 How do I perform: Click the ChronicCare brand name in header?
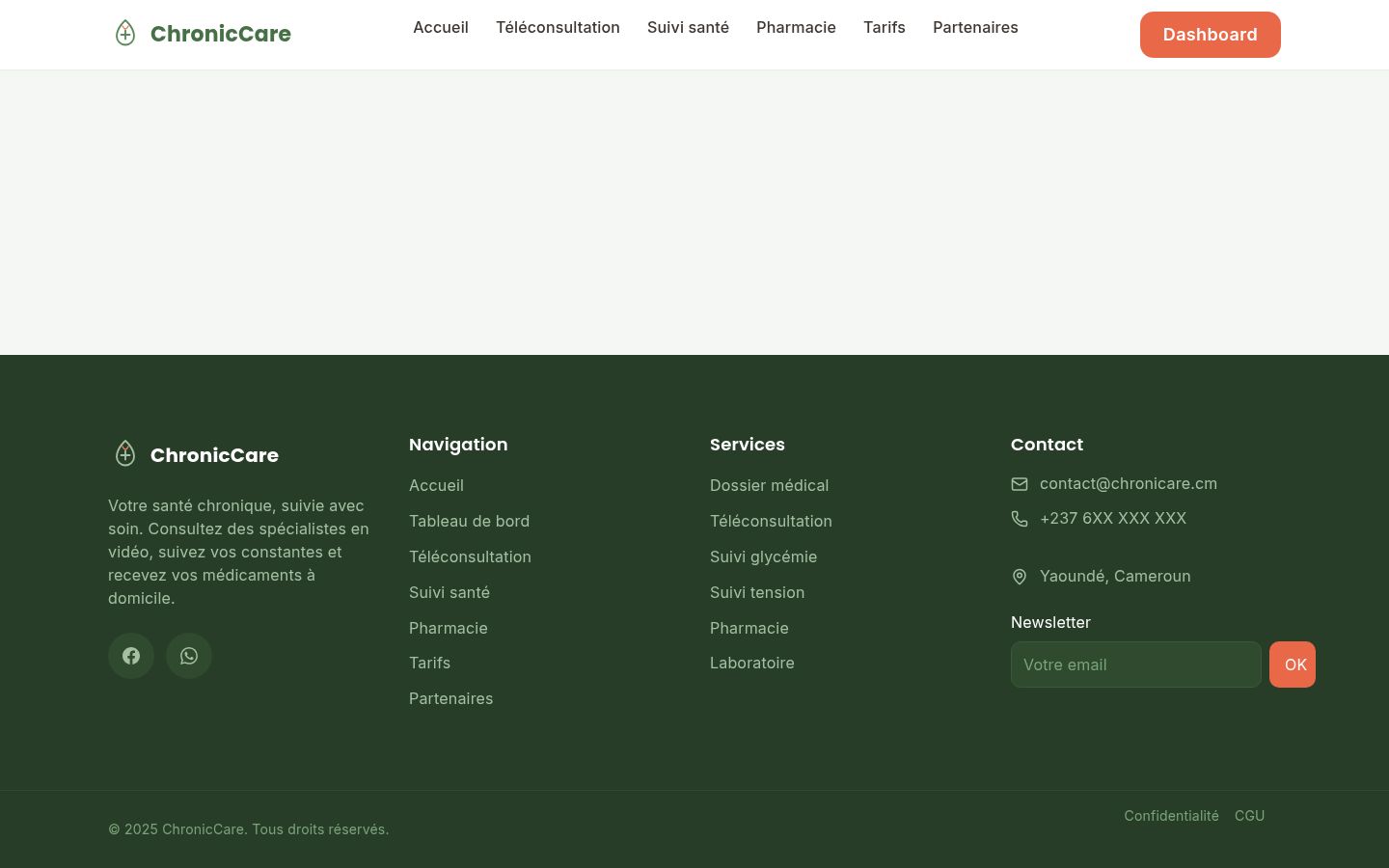(x=221, y=34)
